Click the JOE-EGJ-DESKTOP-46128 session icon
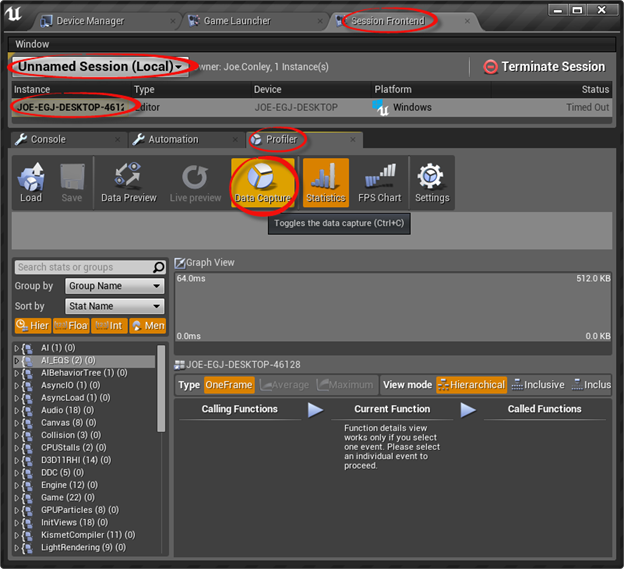 pos(179,365)
